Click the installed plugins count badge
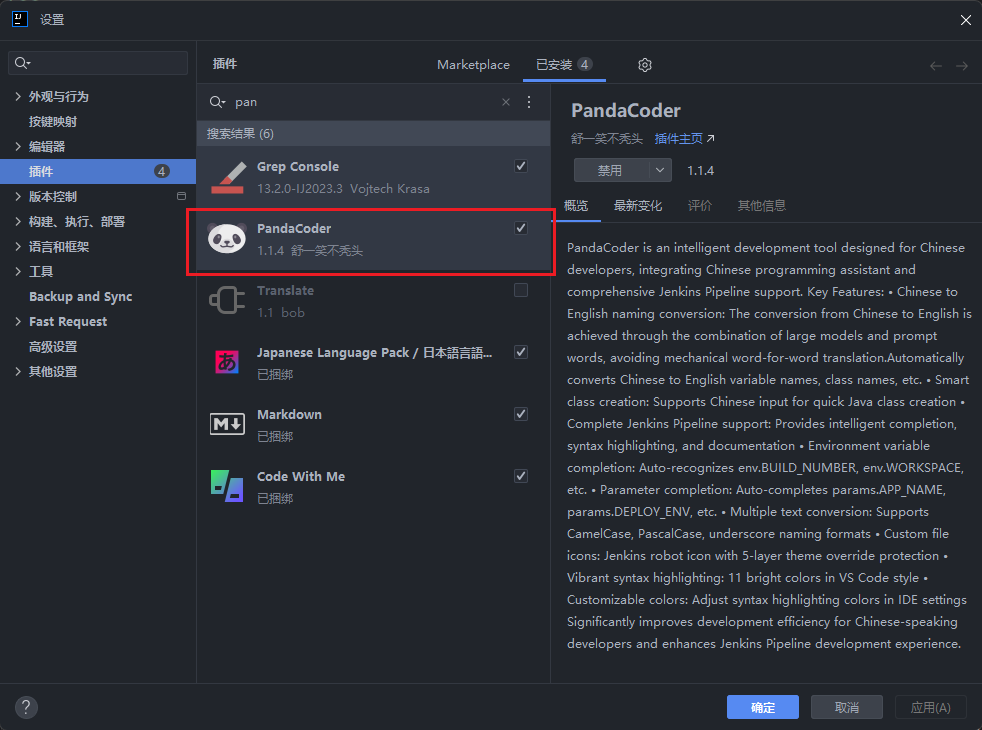Image resolution: width=982 pixels, height=730 pixels. 584,64
